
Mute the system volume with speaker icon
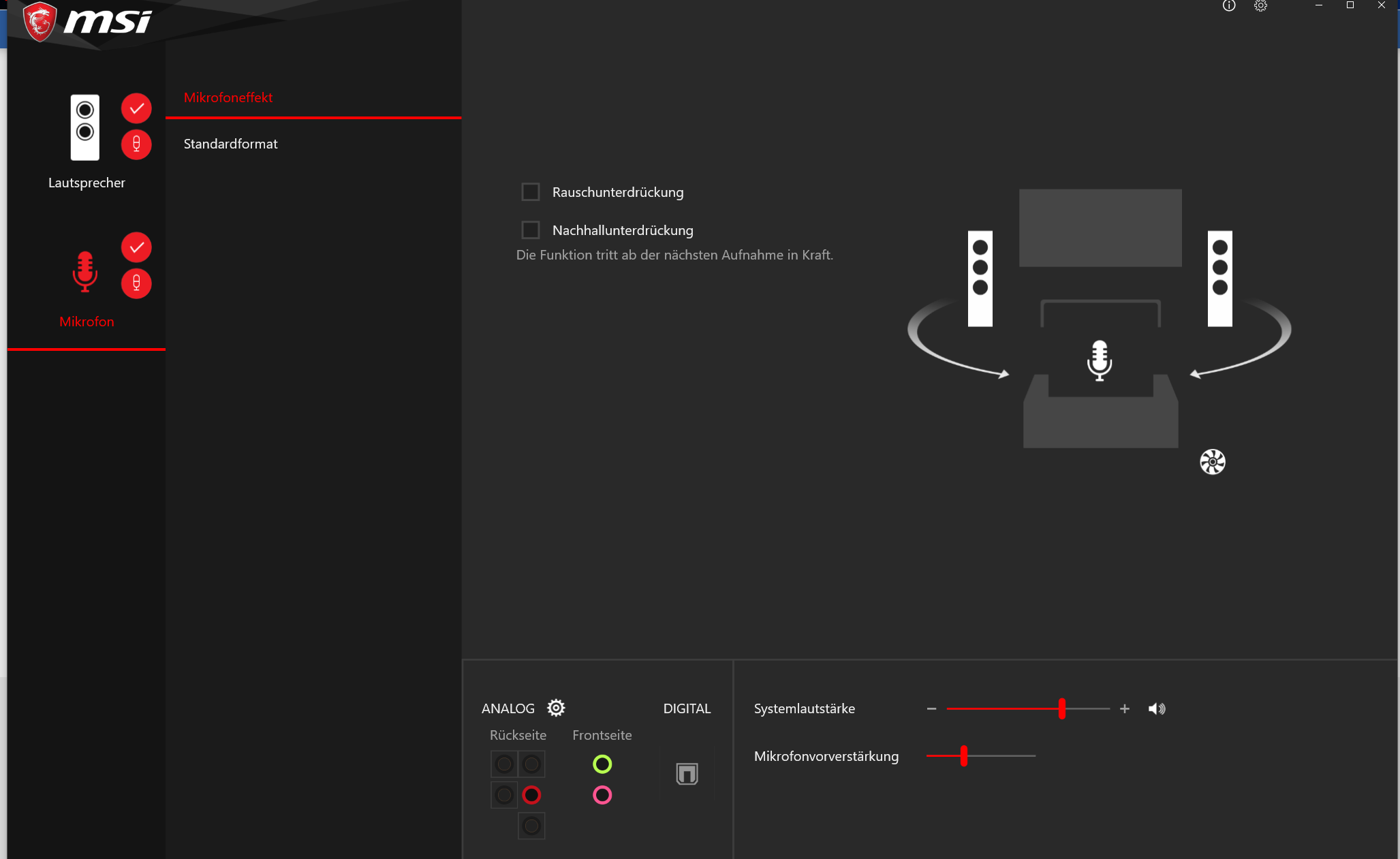click(x=1156, y=709)
